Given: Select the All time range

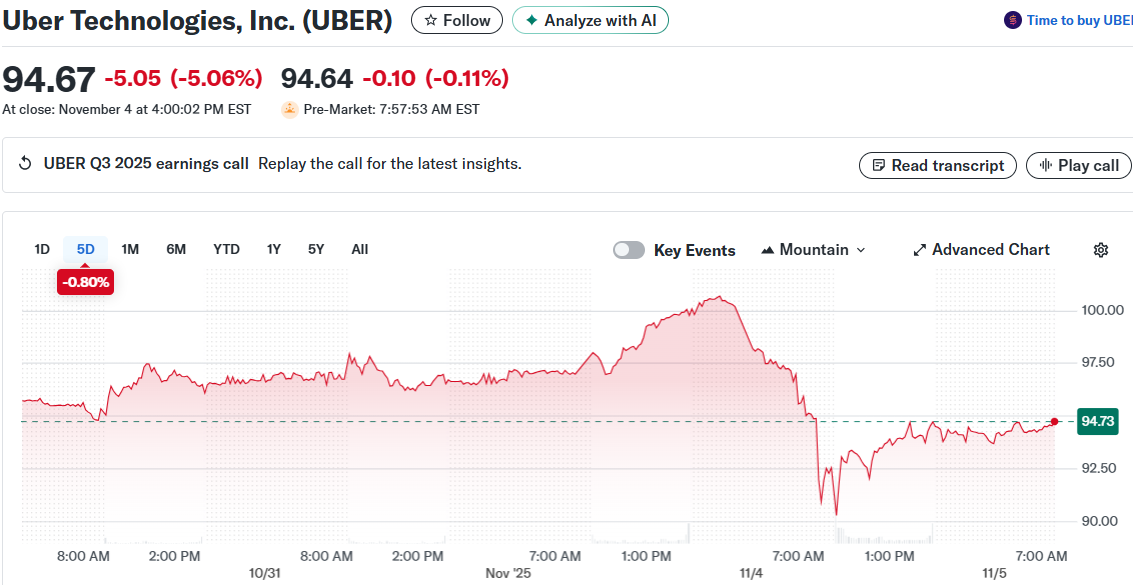Looking at the screenshot, I should (x=360, y=249).
